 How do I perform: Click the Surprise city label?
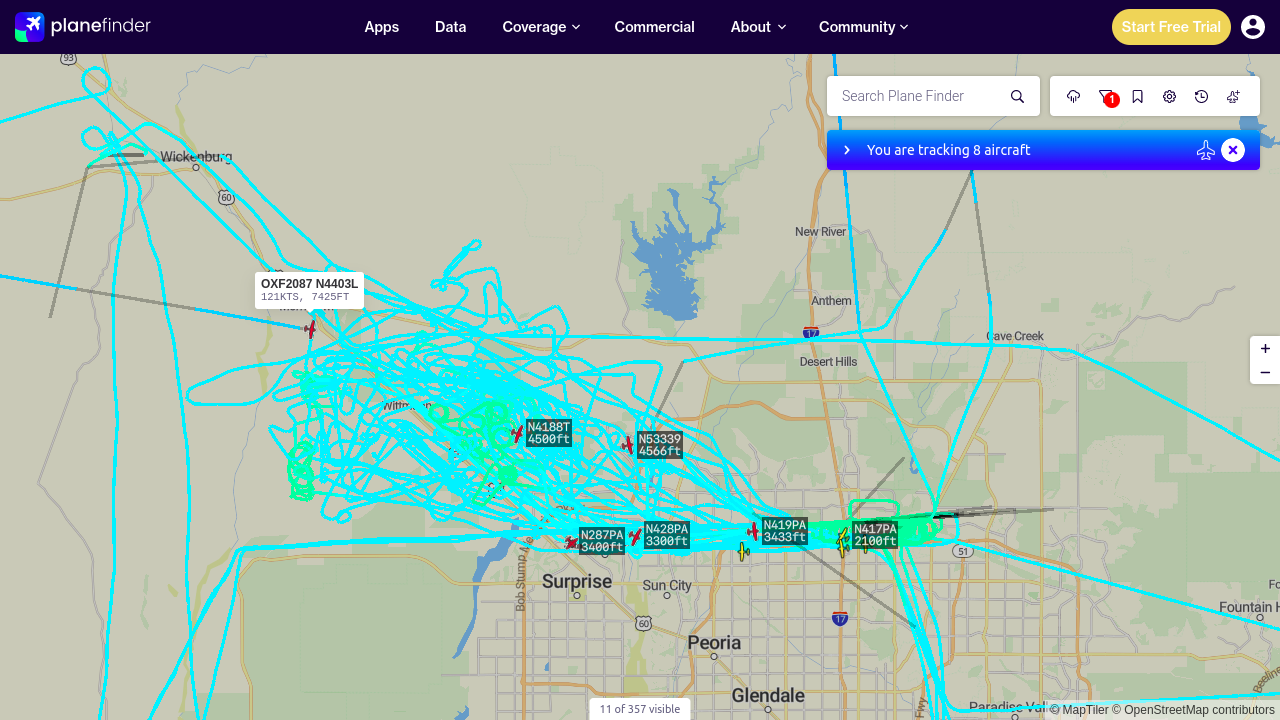(x=577, y=581)
